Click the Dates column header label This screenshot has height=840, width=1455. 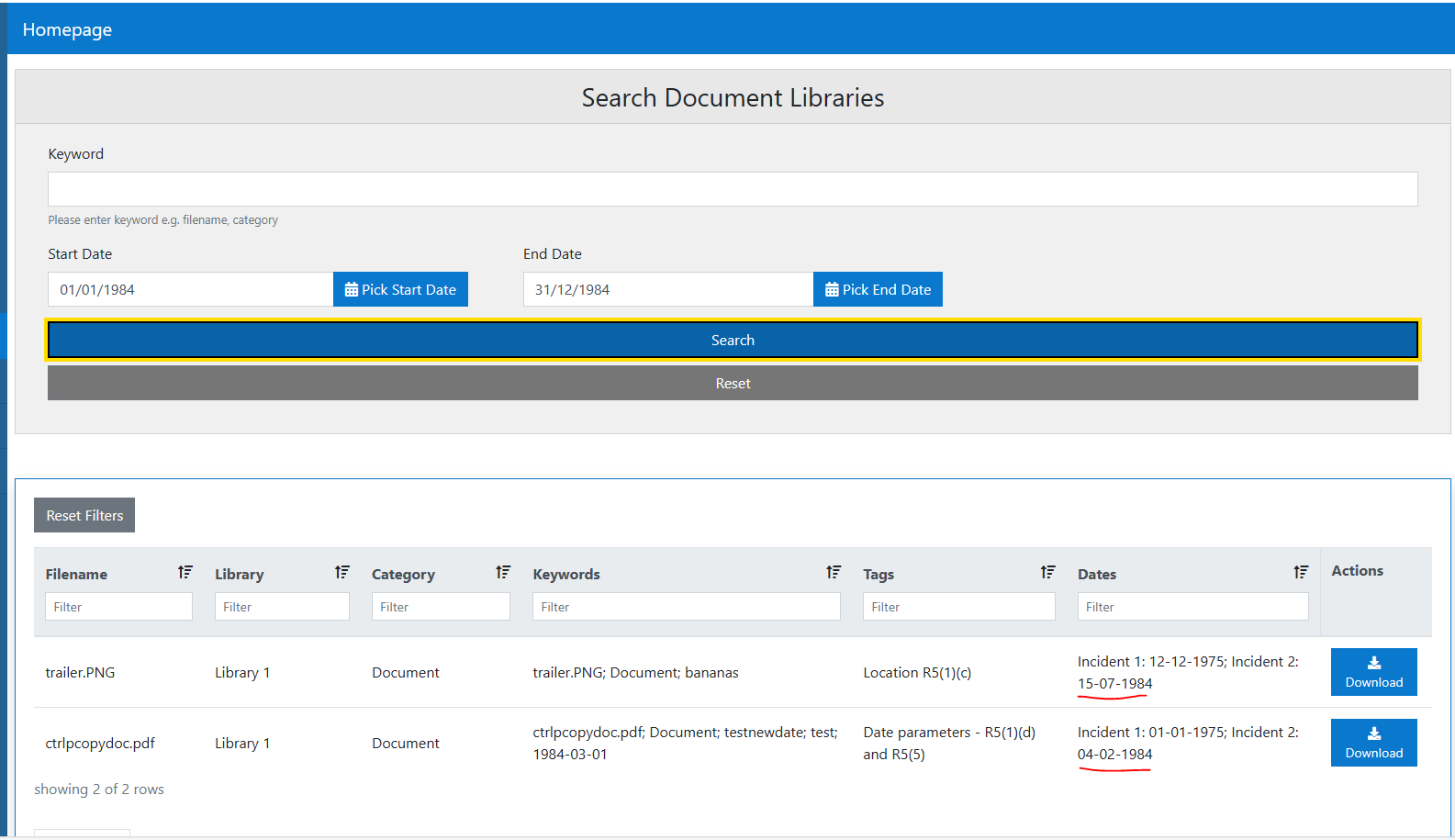coord(1097,574)
